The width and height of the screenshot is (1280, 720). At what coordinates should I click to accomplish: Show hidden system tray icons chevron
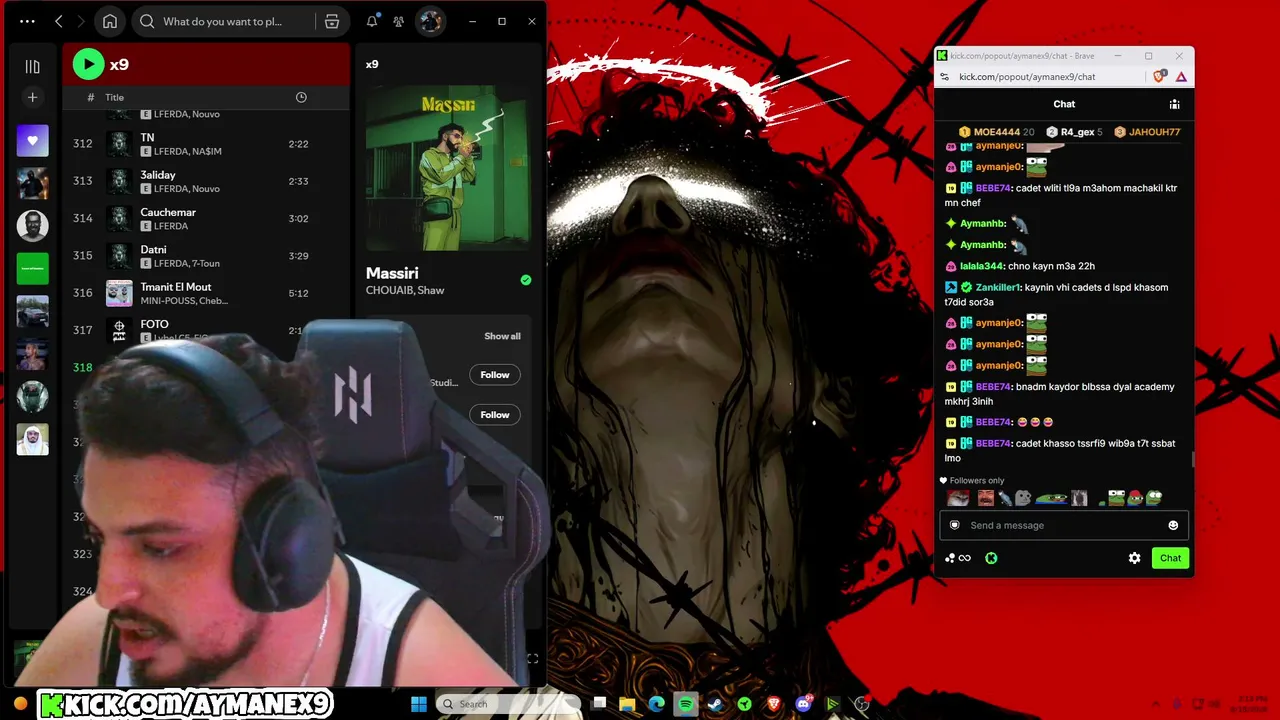point(1156,704)
